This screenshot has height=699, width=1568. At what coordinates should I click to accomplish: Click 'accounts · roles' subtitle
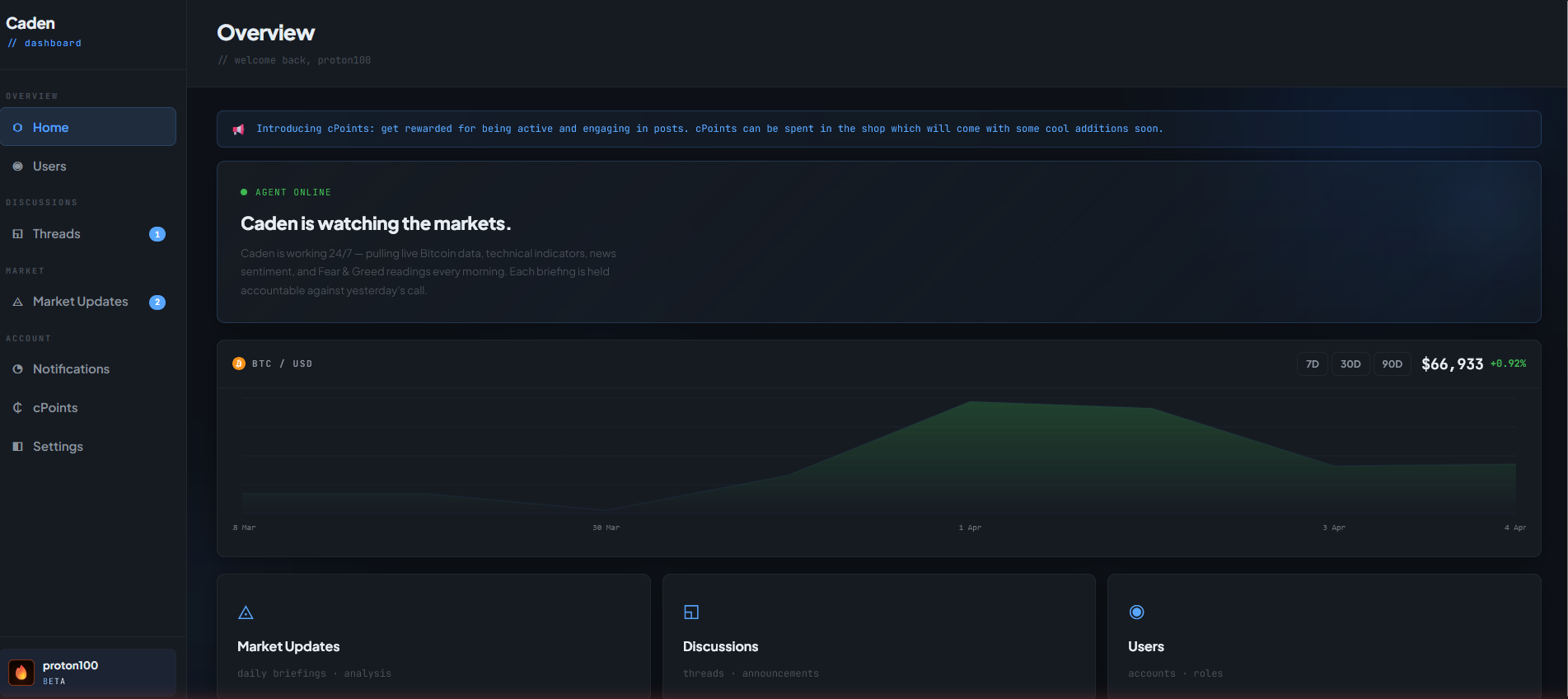click(1175, 673)
